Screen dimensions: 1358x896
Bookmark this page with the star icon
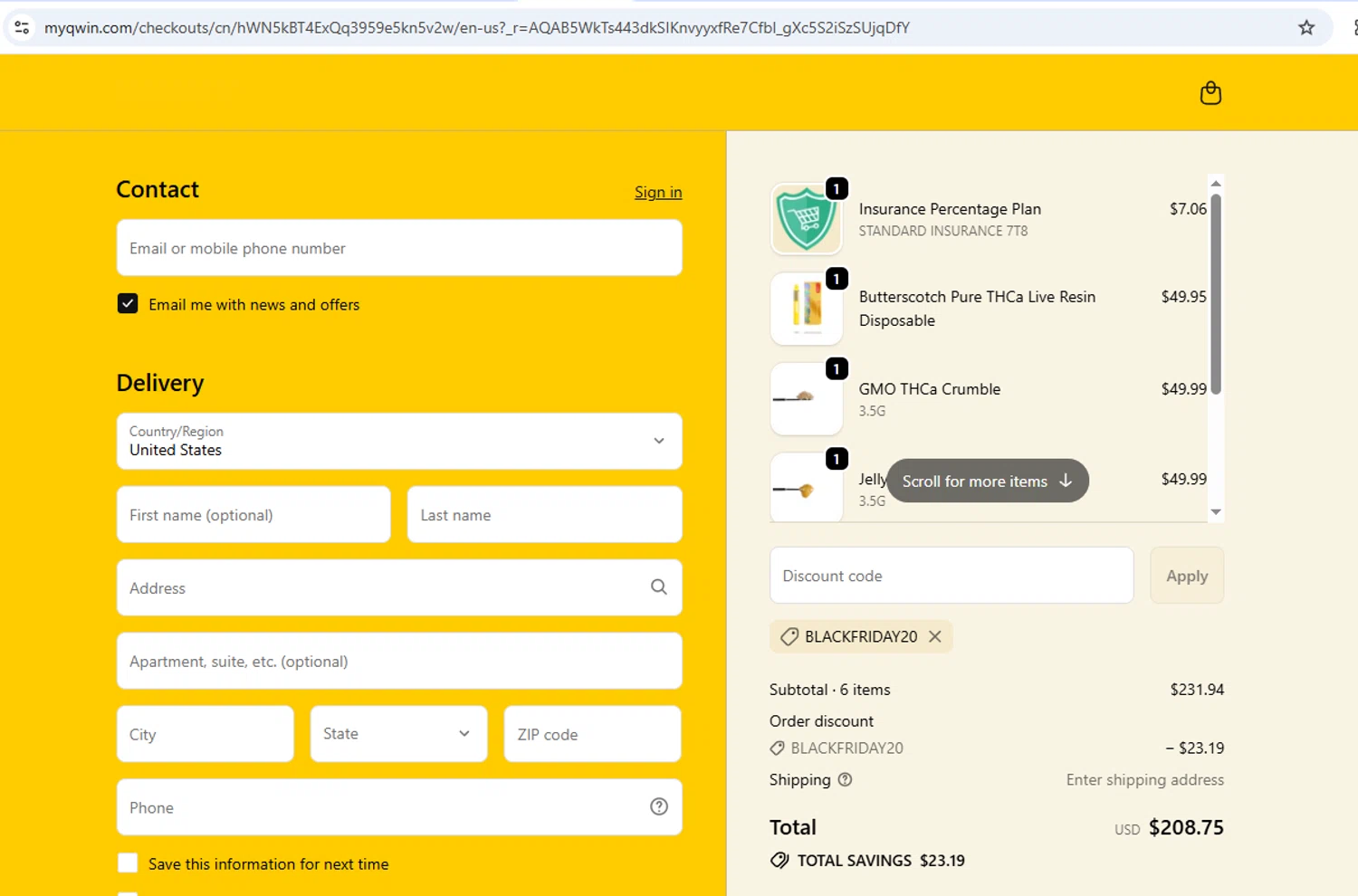(1306, 27)
